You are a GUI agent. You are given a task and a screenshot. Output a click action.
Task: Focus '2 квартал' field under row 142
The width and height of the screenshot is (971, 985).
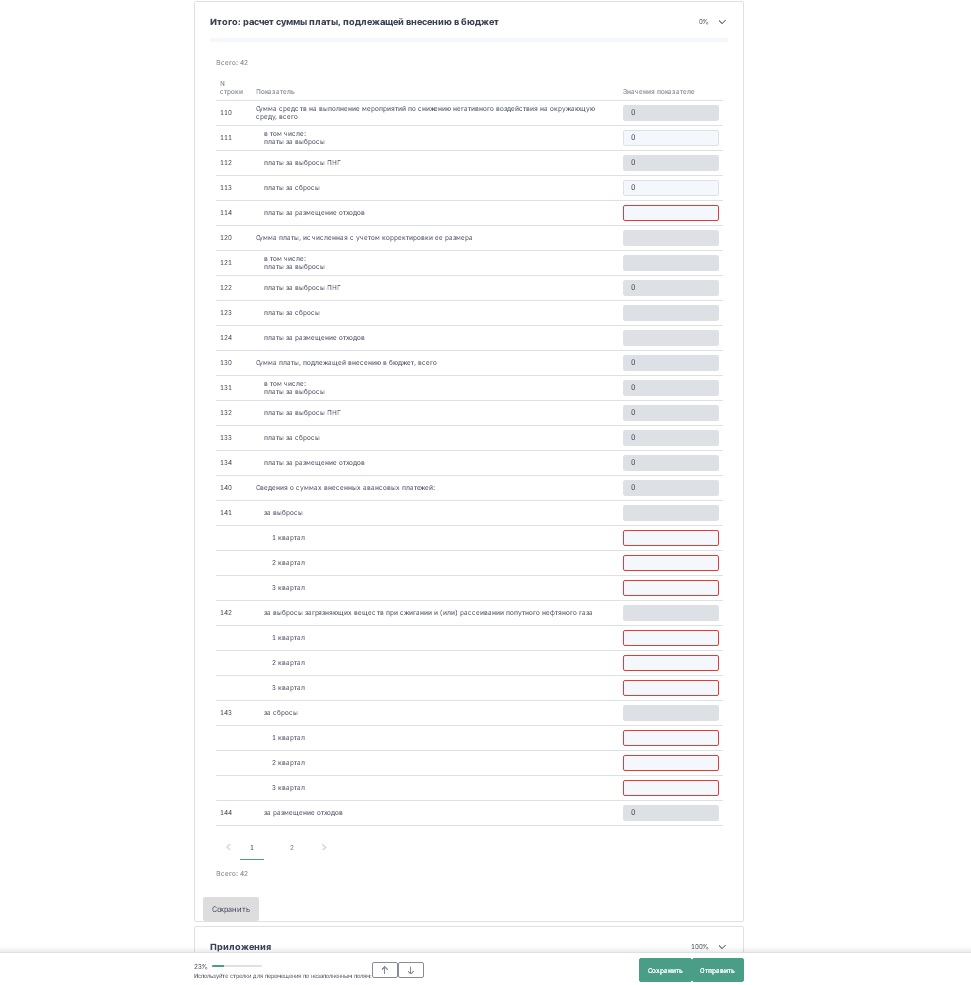click(670, 663)
